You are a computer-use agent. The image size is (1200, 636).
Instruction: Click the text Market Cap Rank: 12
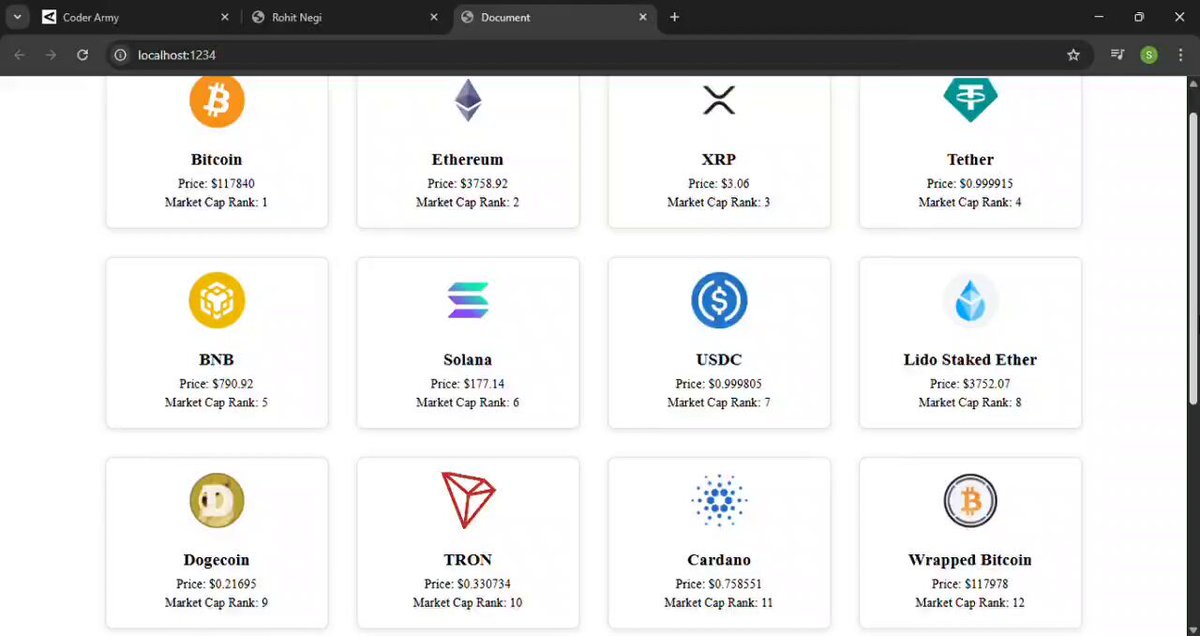(x=970, y=603)
